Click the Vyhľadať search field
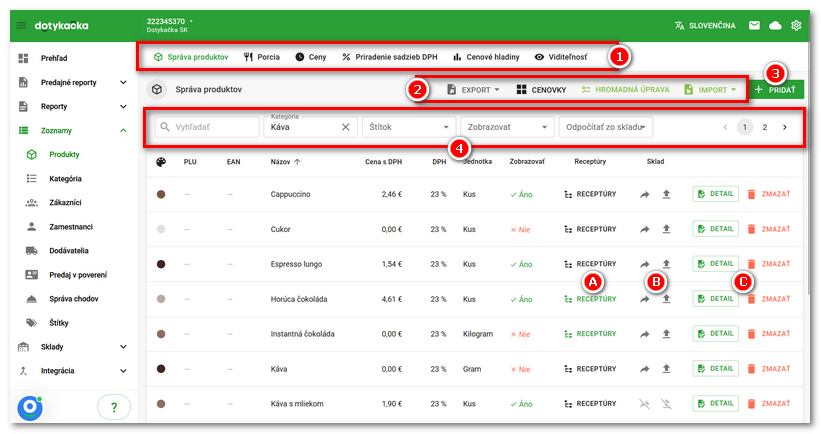The height and width of the screenshot is (434, 821). tap(207, 127)
